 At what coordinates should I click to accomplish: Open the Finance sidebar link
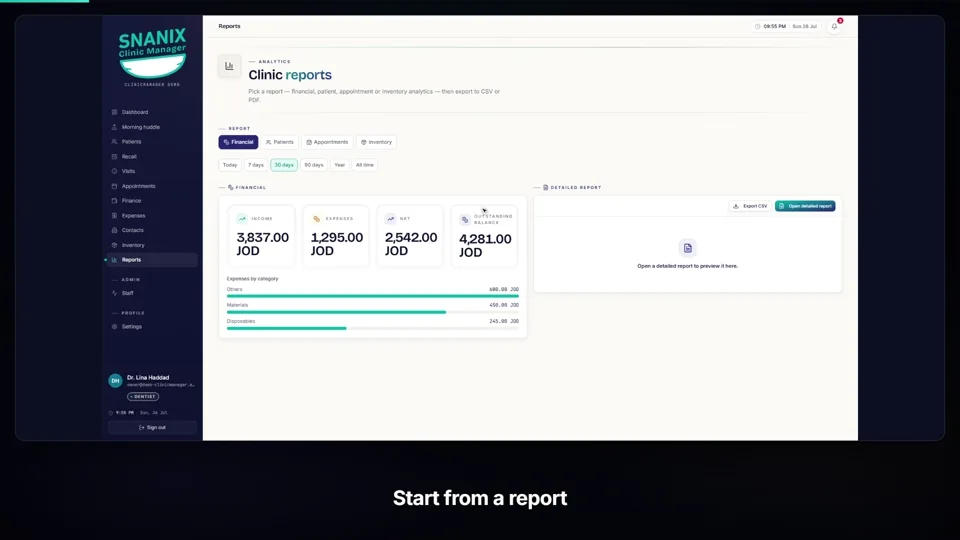click(x=152, y=201)
